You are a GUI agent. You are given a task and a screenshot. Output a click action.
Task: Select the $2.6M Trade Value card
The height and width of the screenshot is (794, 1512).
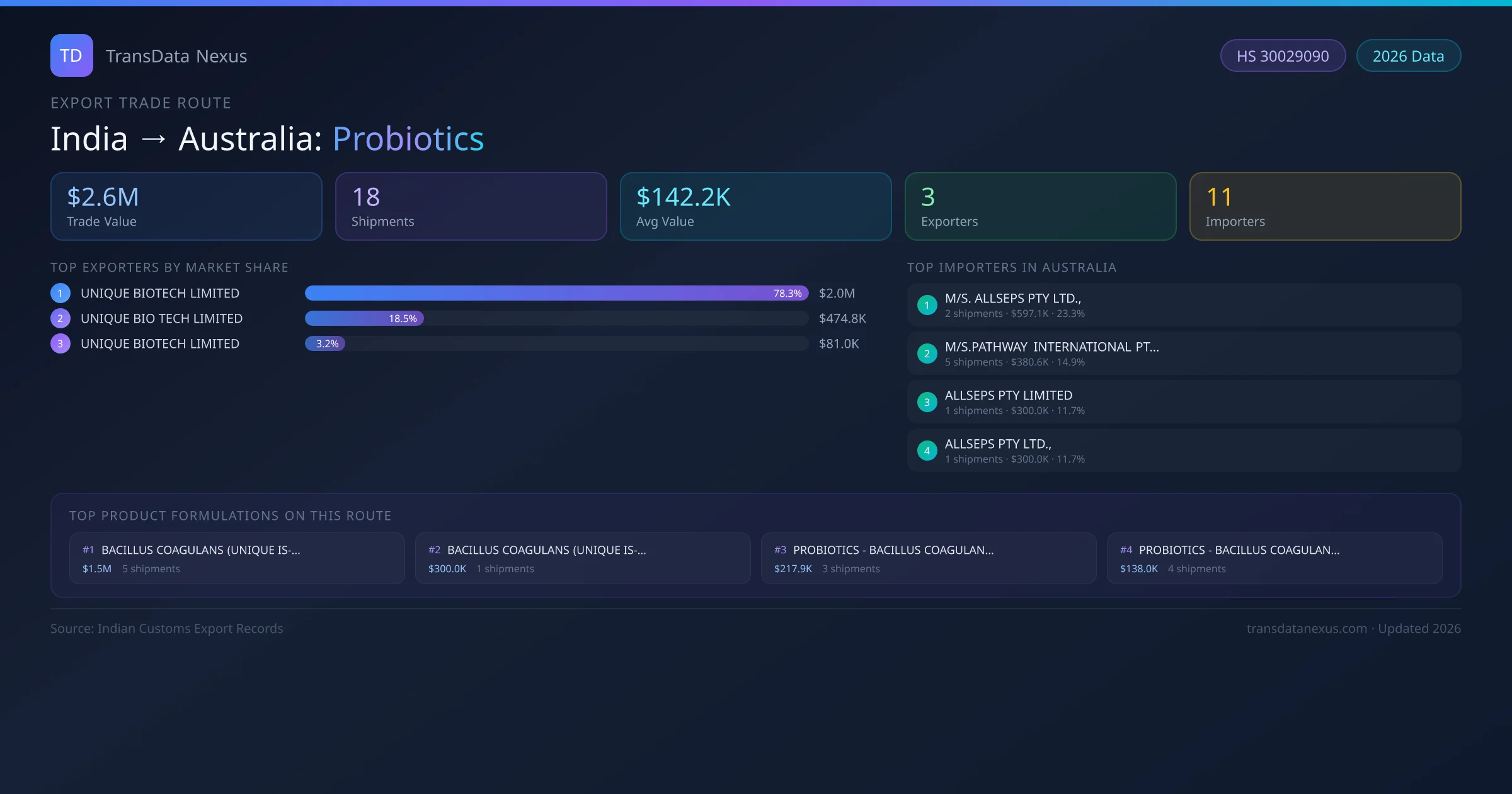pyautogui.click(x=186, y=206)
